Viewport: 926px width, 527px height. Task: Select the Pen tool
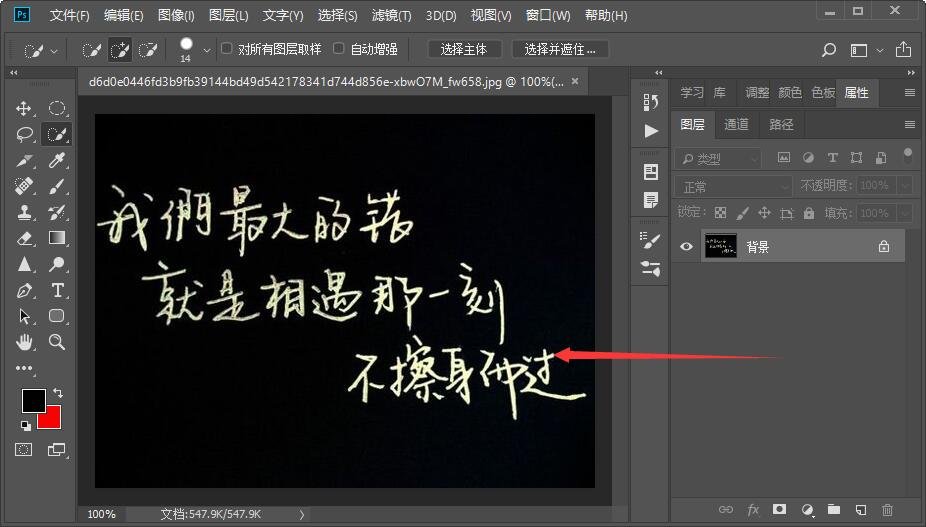[24, 290]
